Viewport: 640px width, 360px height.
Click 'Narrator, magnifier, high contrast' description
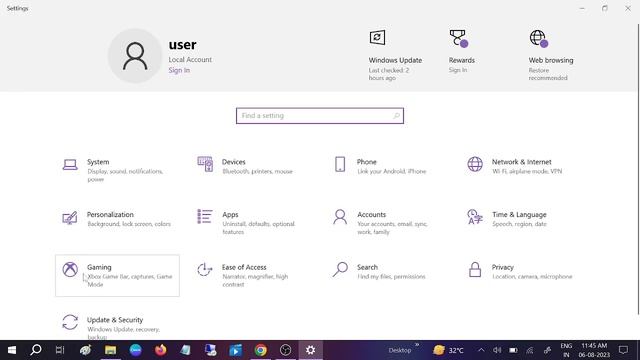click(255, 280)
